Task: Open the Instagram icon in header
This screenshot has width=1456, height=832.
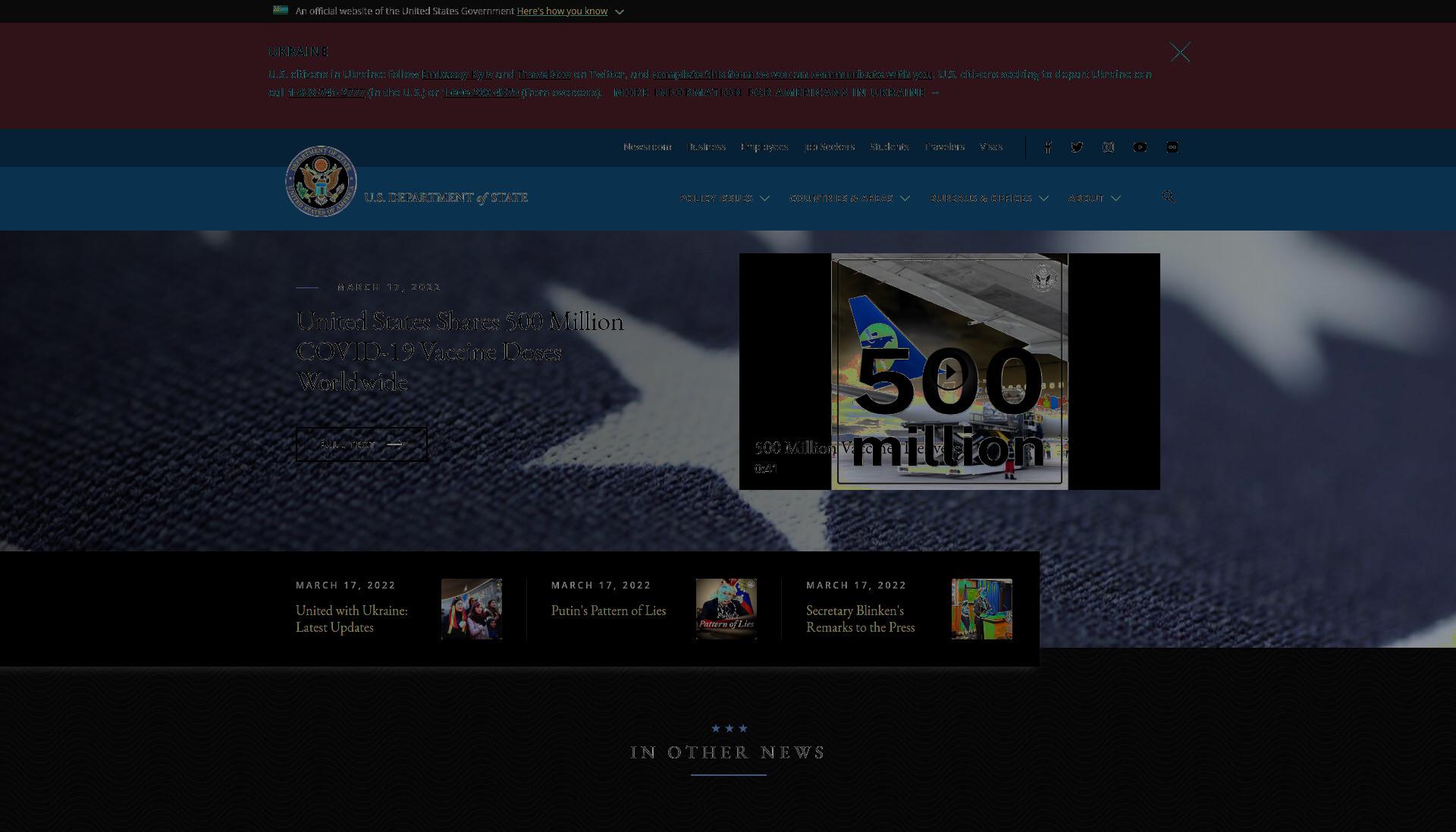Action: (x=1108, y=147)
